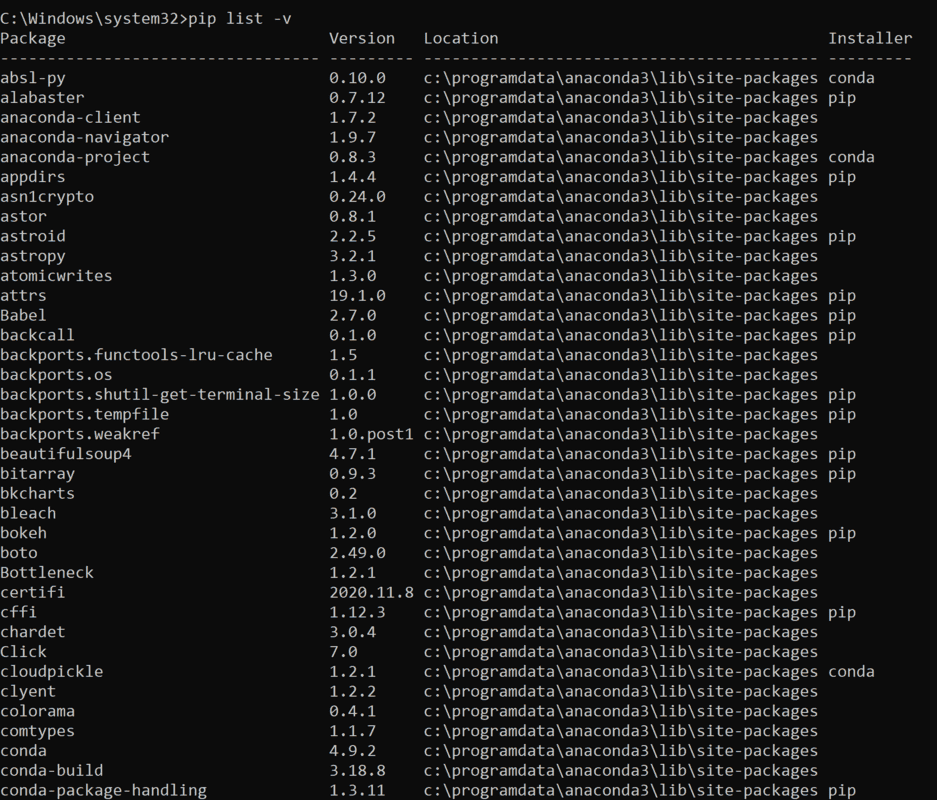Click anaconda-navigator package name
The image size is (937, 800).
(84, 137)
